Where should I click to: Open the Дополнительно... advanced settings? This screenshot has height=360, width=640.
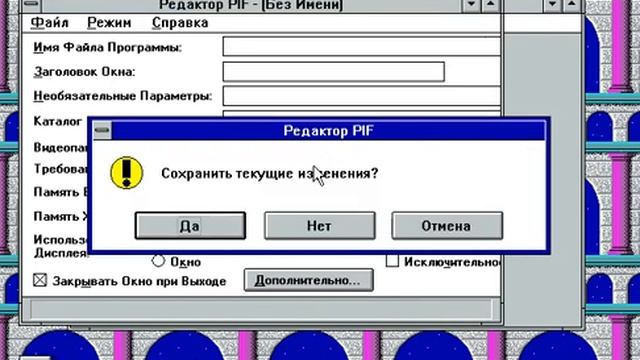pos(309,280)
